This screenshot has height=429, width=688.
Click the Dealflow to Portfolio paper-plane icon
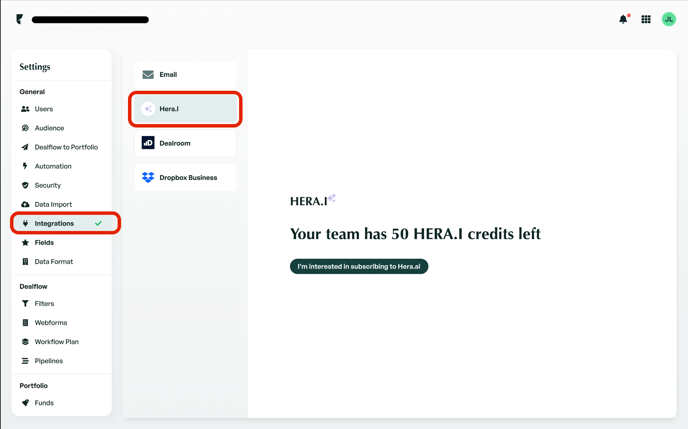pyautogui.click(x=25, y=147)
